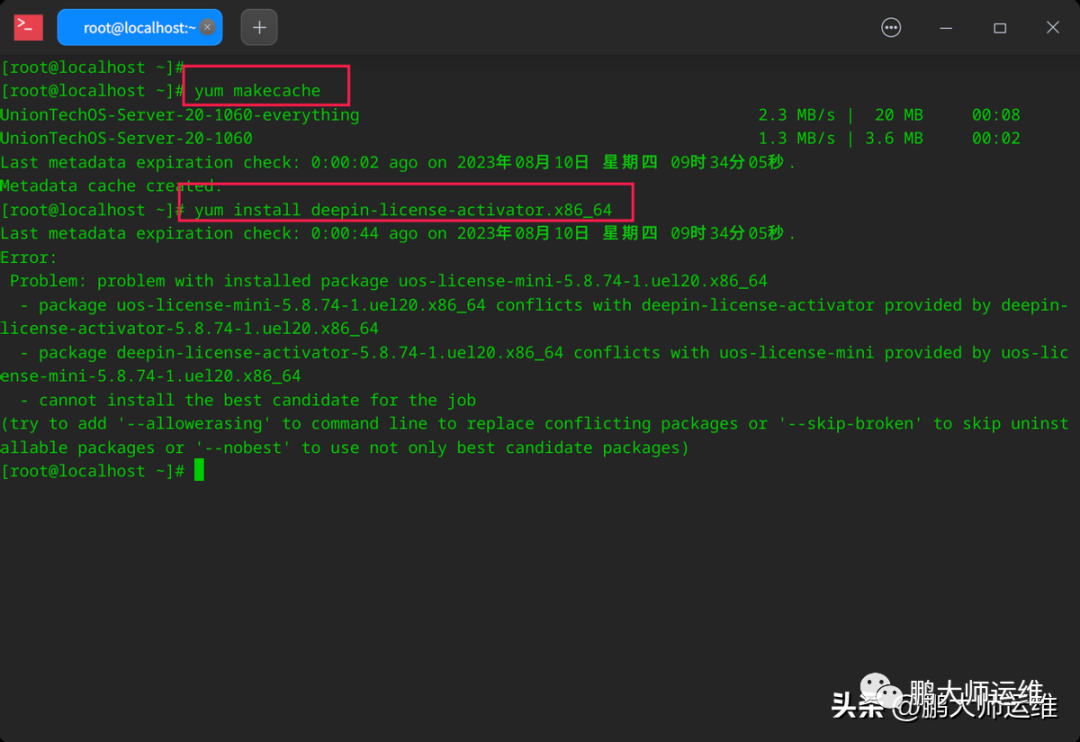1080x742 pixels.
Task: Close the root@localhost:~ tab
Action: pyautogui.click(x=207, y=28)
